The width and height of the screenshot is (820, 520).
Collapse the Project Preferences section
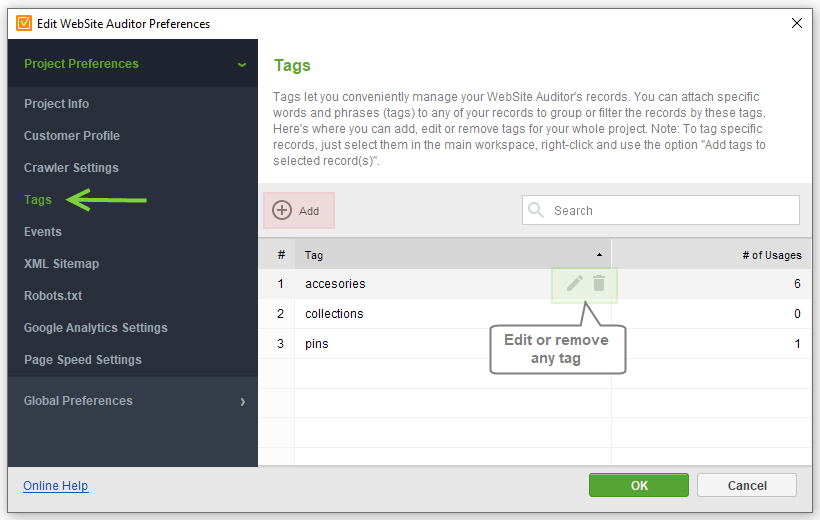click(242, 65)
